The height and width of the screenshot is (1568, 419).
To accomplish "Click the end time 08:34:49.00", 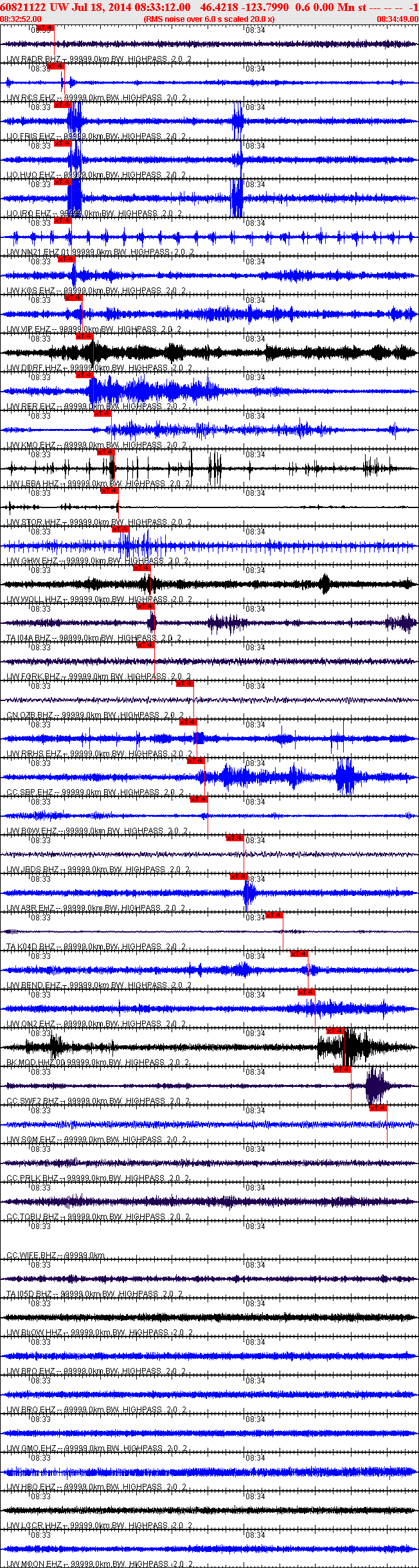I will point(397,19).
